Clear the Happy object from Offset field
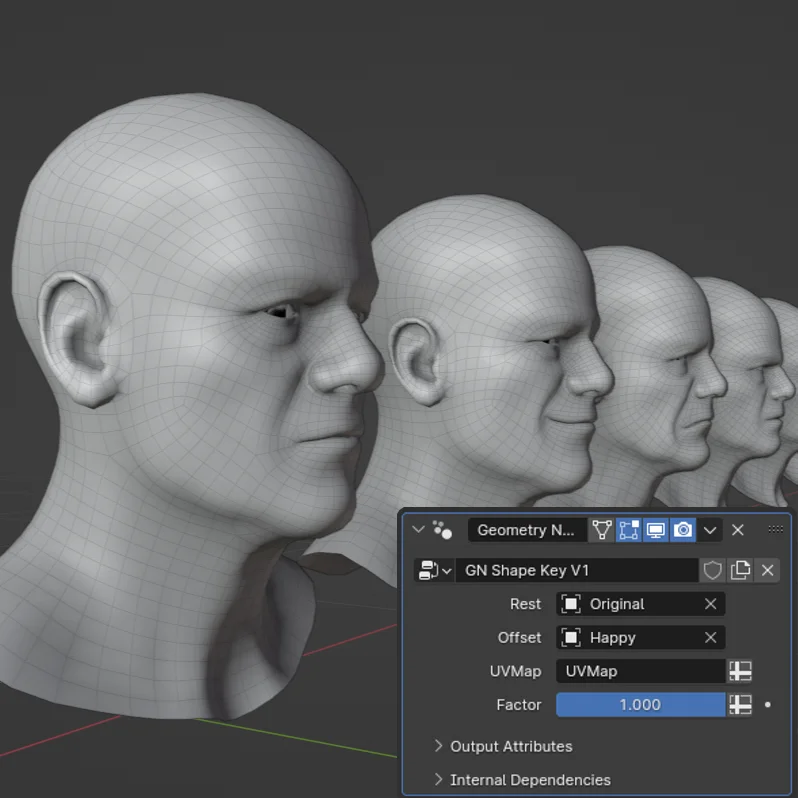The image size is (798, 798). (710, 638)
